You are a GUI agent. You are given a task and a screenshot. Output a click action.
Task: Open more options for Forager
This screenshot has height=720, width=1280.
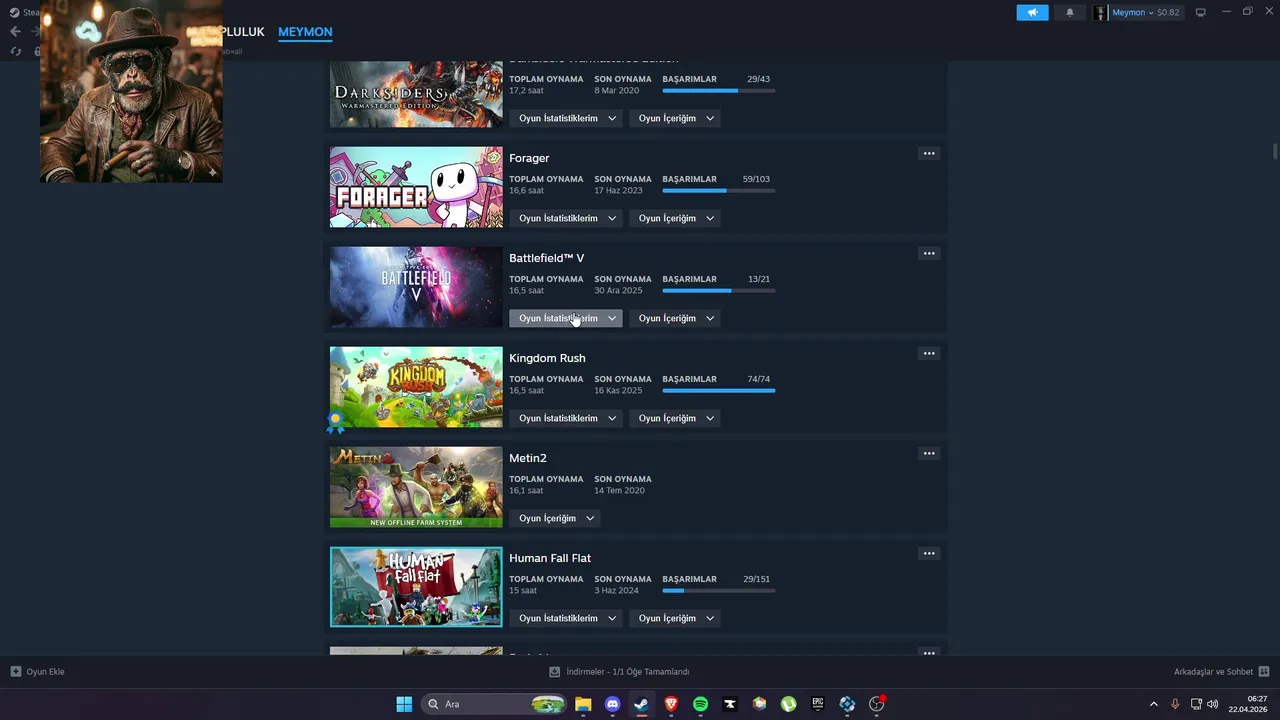[x=929, y=153]
